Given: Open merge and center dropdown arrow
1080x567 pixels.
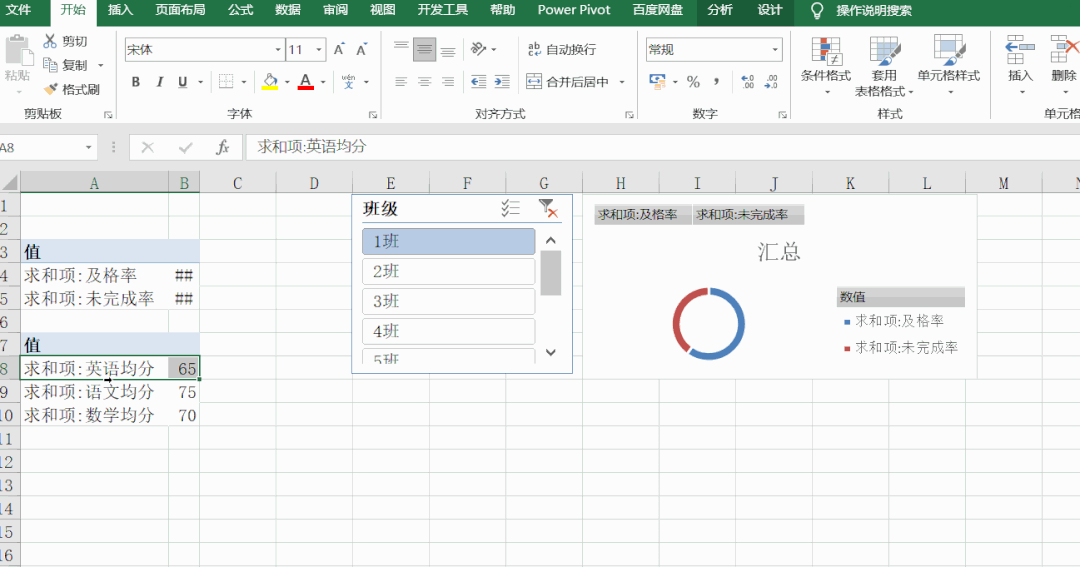Looking at the screenshot, I should click(621, 82).
